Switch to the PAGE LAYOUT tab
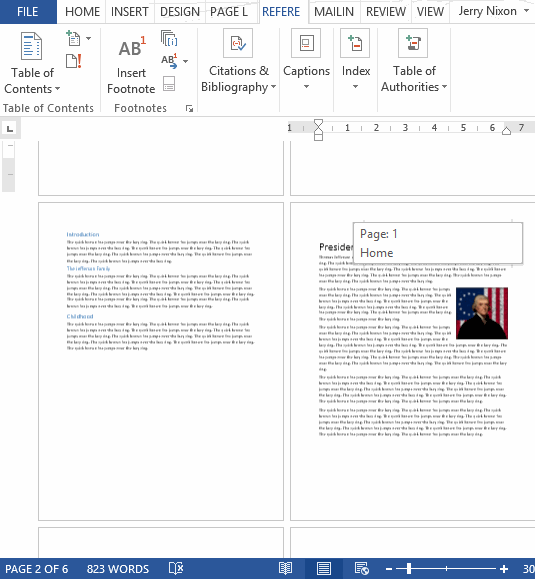535x579 pixels. point(229,12)
